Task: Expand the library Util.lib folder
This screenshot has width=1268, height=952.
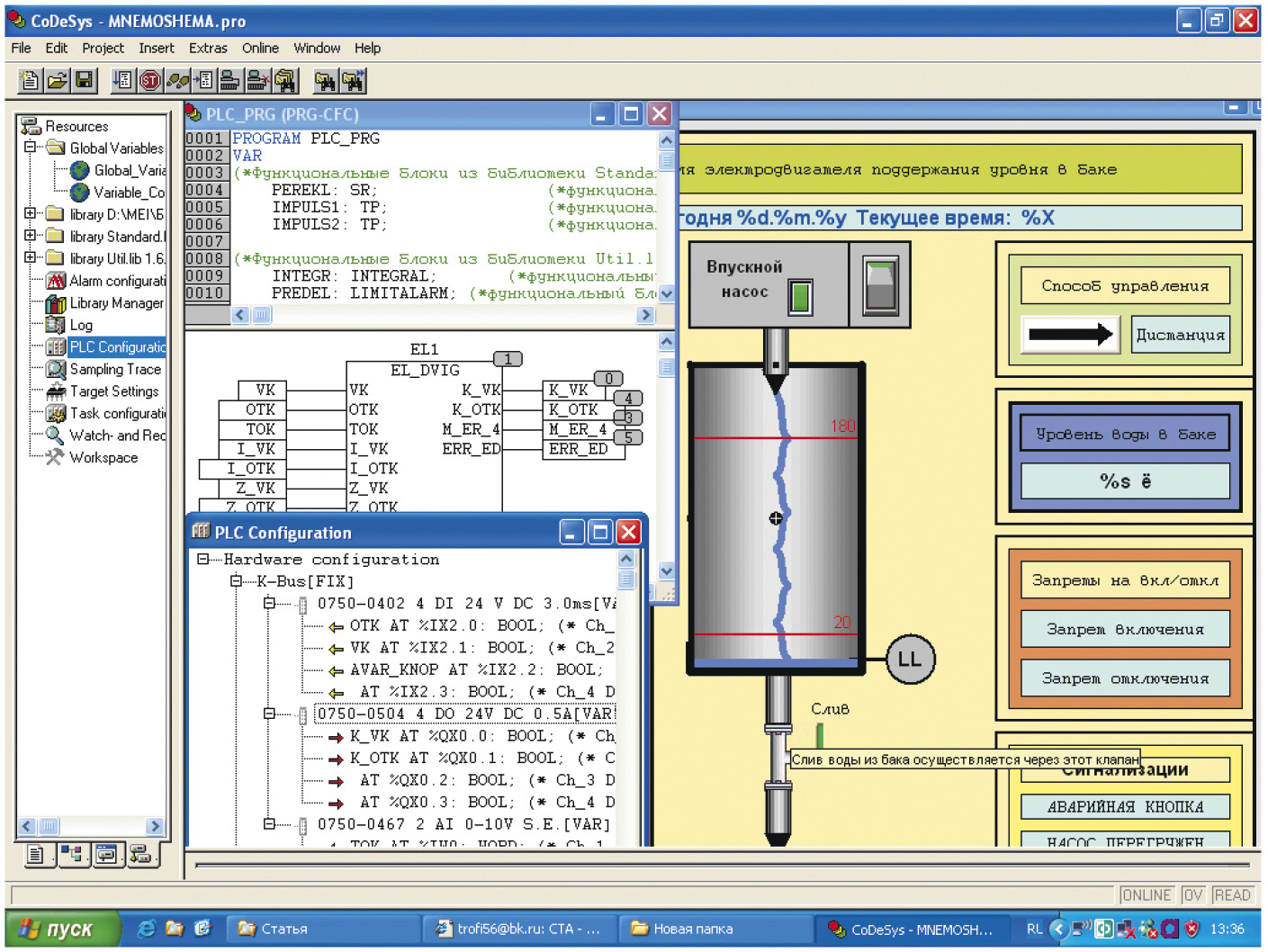Action: (30, 257)
